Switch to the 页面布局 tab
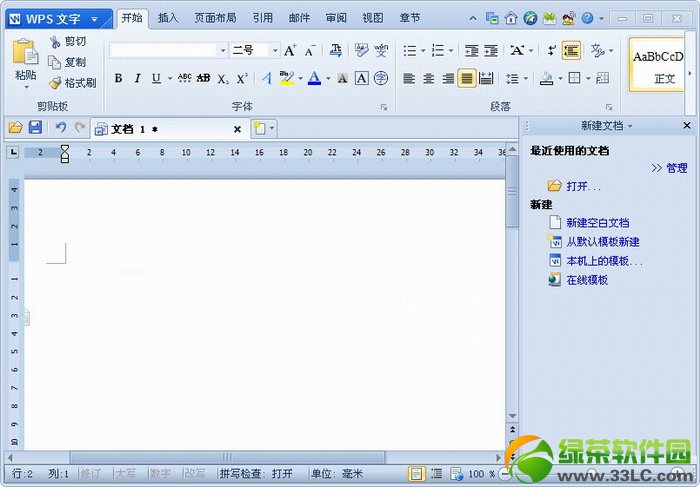The image size is (700, 497). pyautogui.click(x=215, y=18)
